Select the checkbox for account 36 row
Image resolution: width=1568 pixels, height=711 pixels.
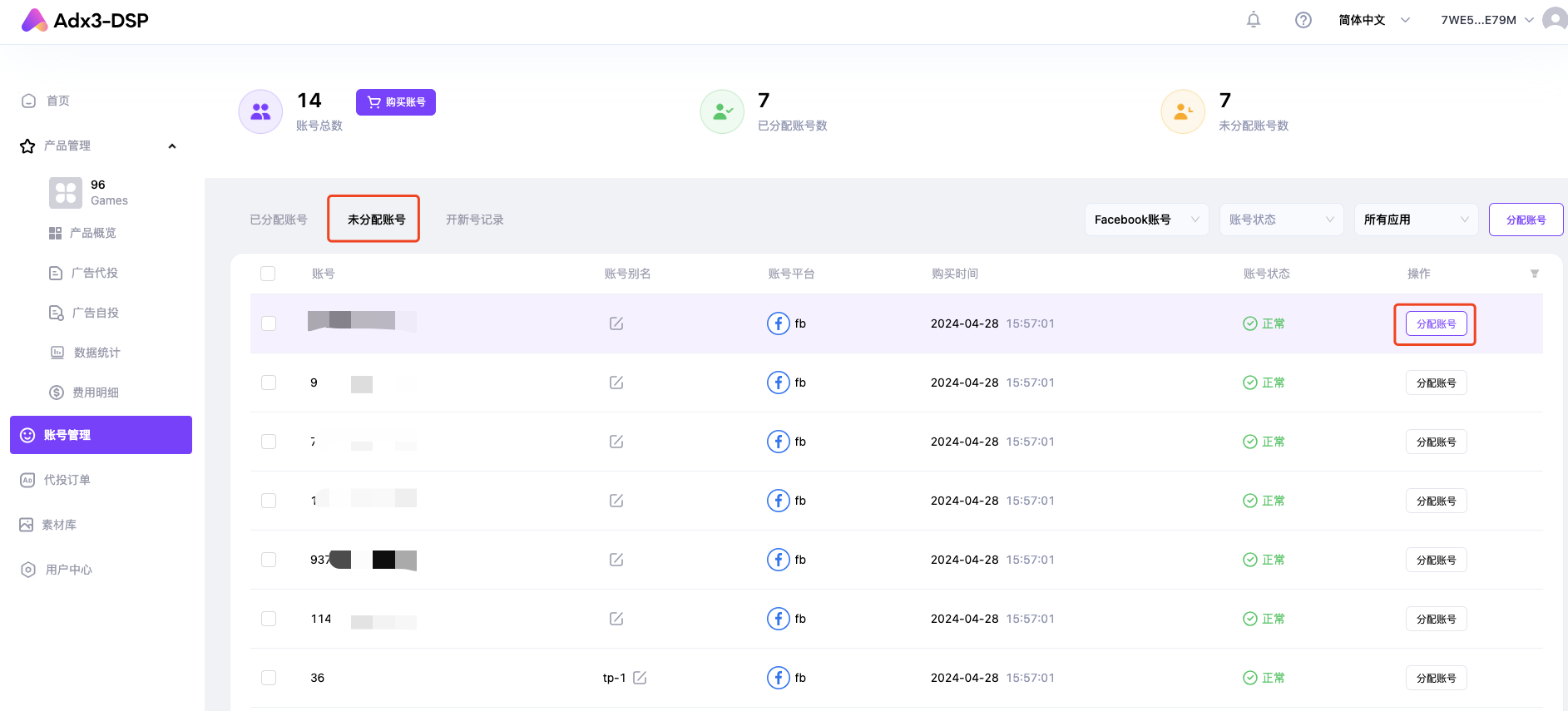[269, 678]
